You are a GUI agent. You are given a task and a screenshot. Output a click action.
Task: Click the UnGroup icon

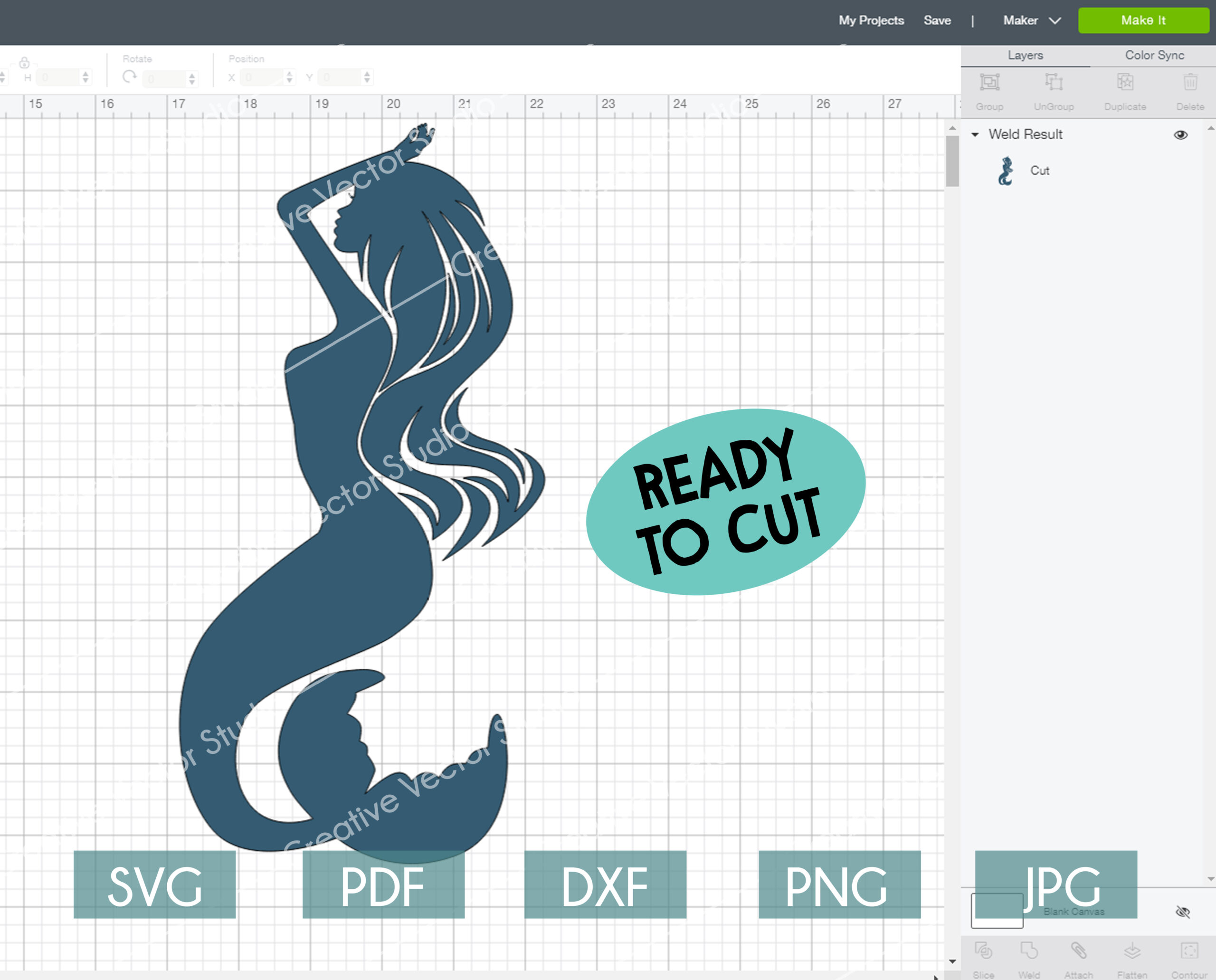[1054, 83]
